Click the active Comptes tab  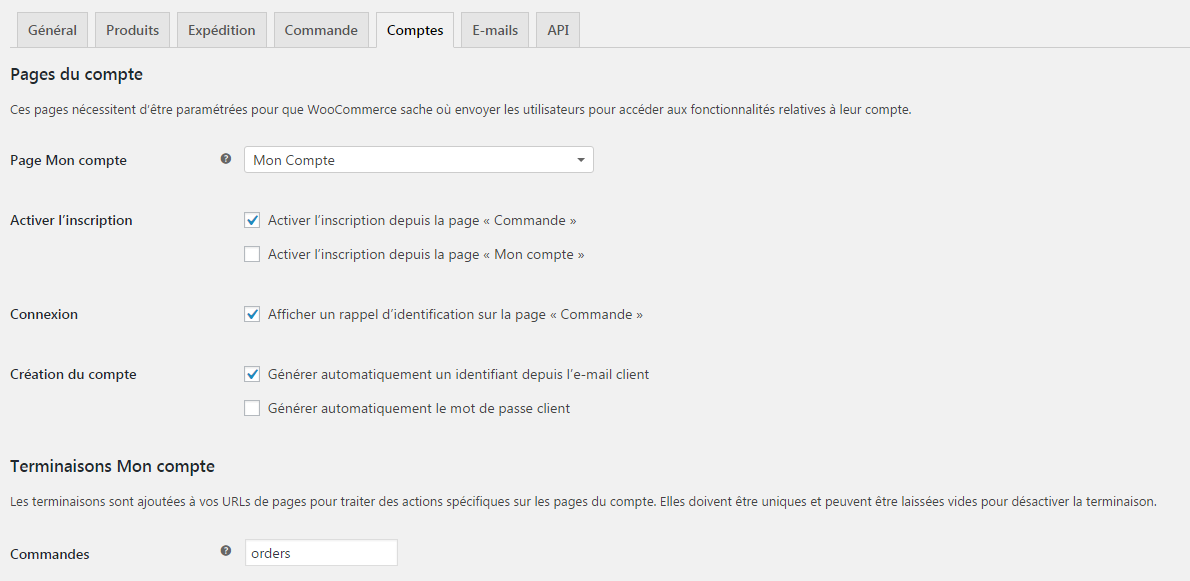pyautogui.click(x=414, y=29)
